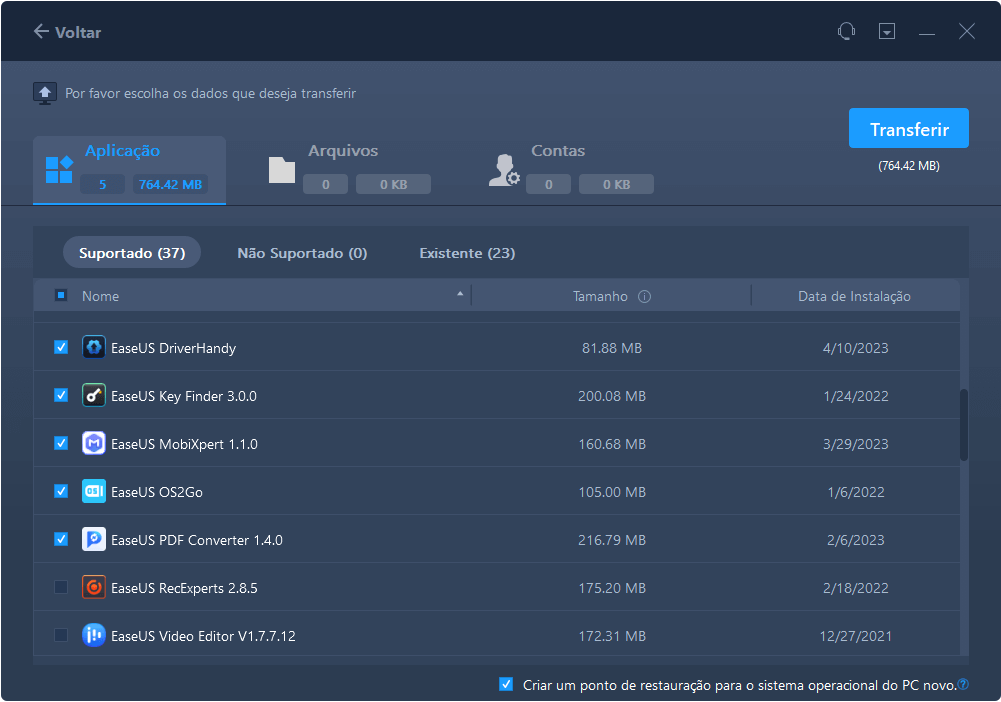Click the 200.08 MB size value
The width and height of the screenshot is (1001, 702).
click(x=612, y=396)
